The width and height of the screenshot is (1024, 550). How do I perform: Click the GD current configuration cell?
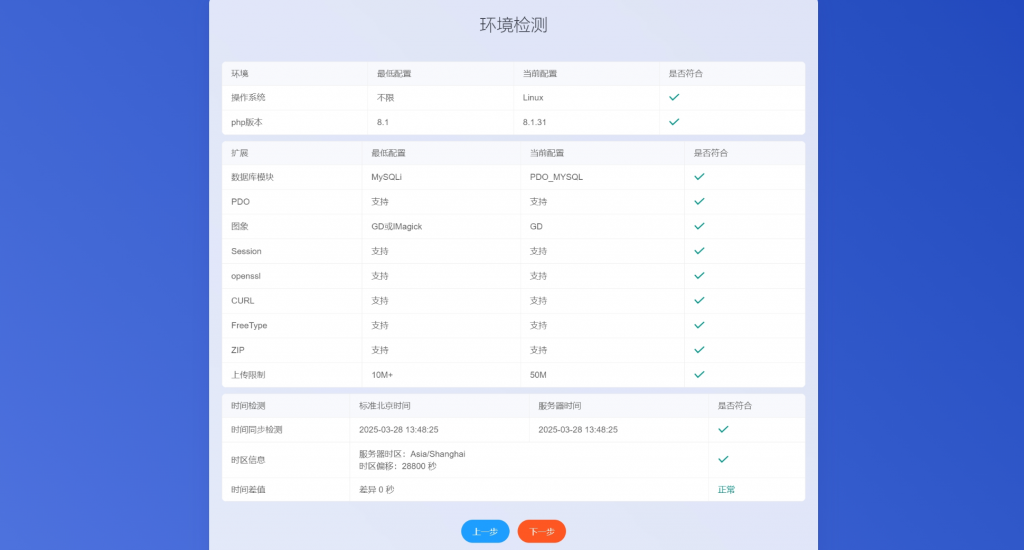[x=536, y=227]
